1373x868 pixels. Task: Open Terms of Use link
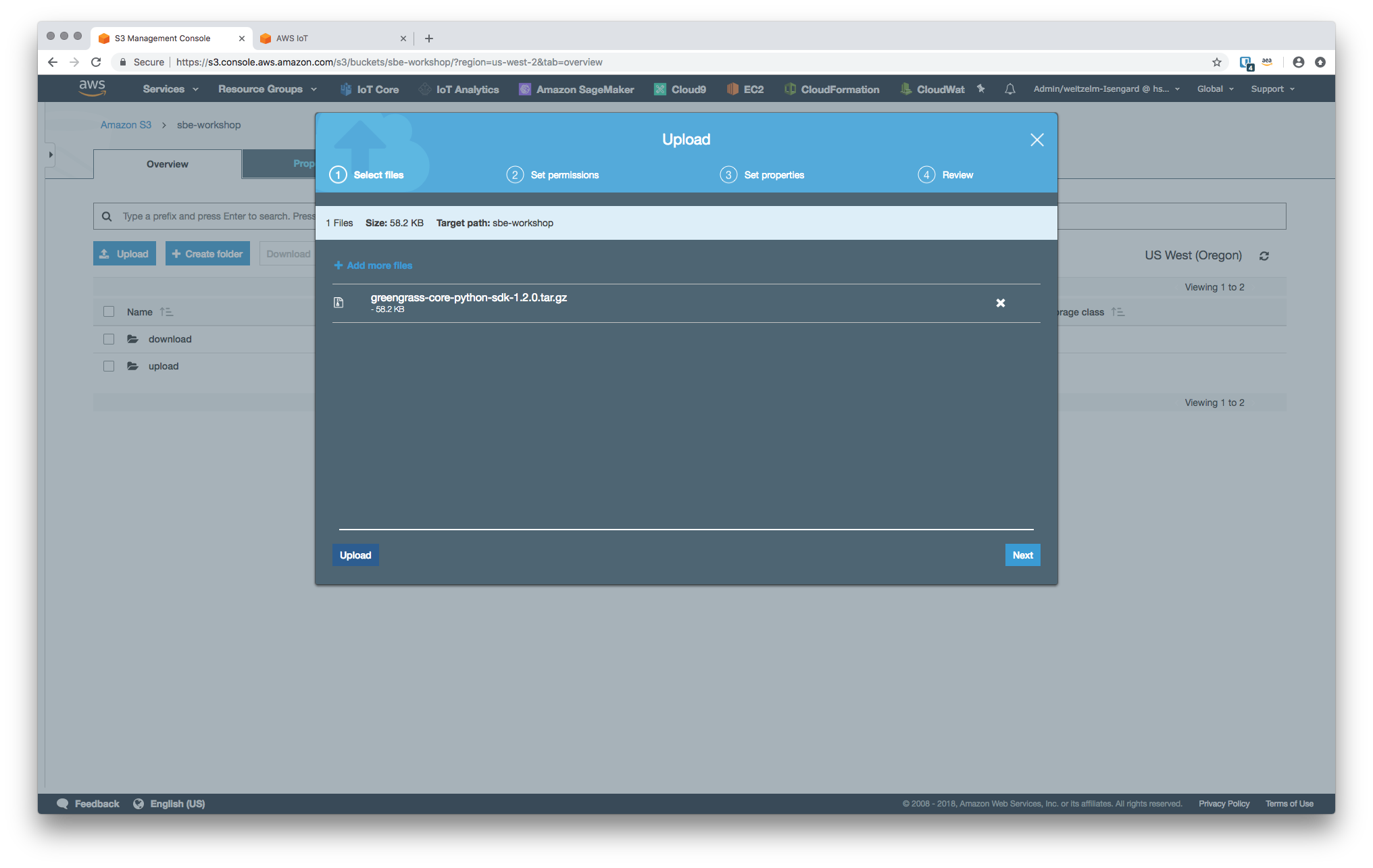coord(1289,804)
